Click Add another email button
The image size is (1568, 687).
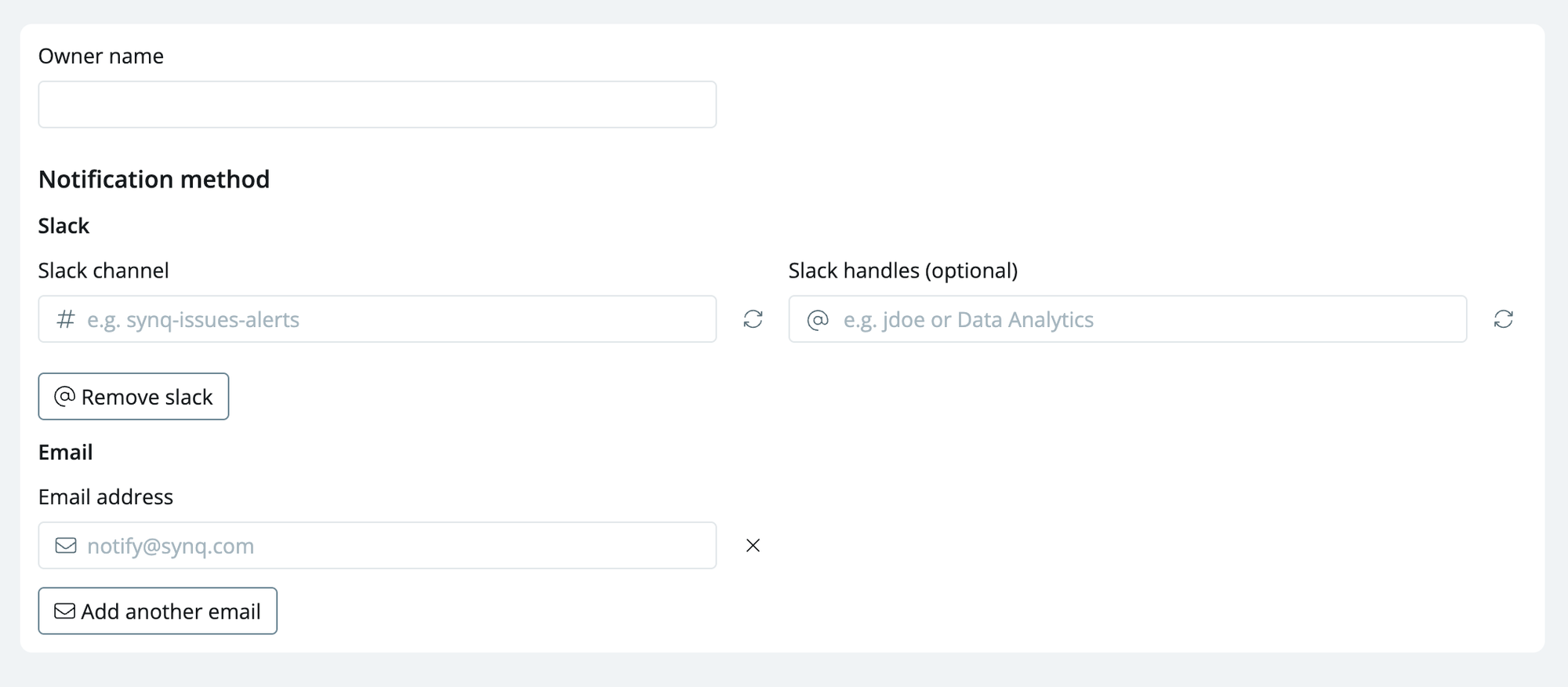(158, 611)
